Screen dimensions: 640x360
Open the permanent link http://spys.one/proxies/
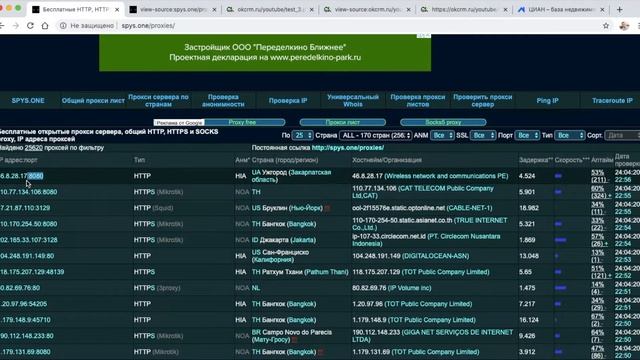click(x=348, y=148)
